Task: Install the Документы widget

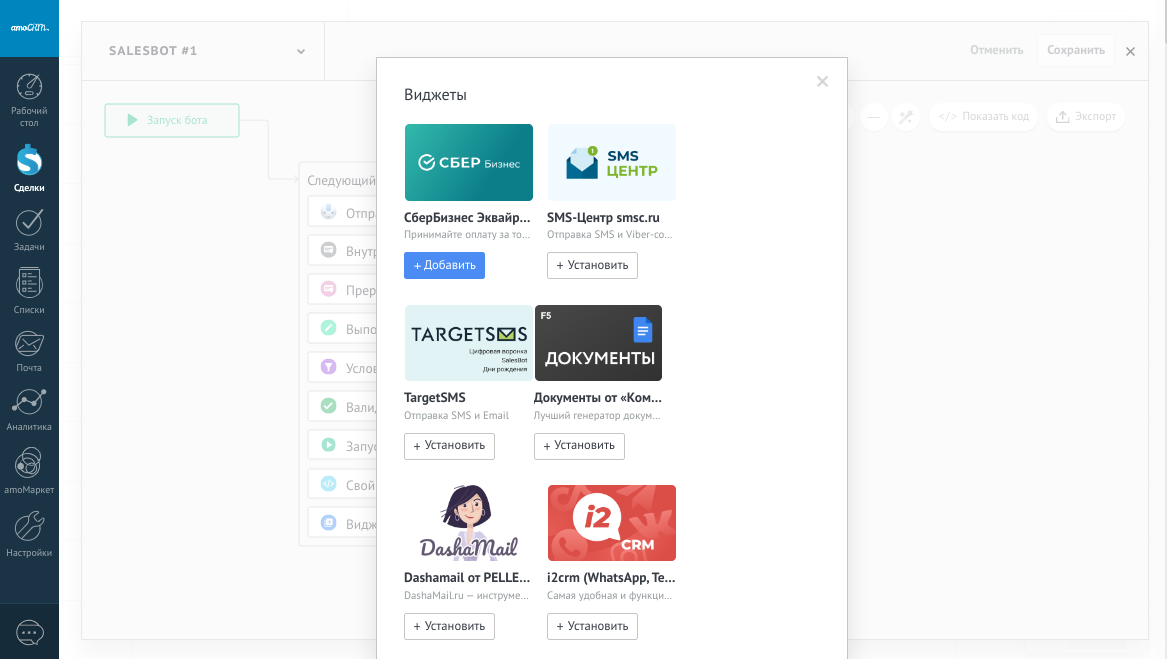Action: (x=579, y=446)
